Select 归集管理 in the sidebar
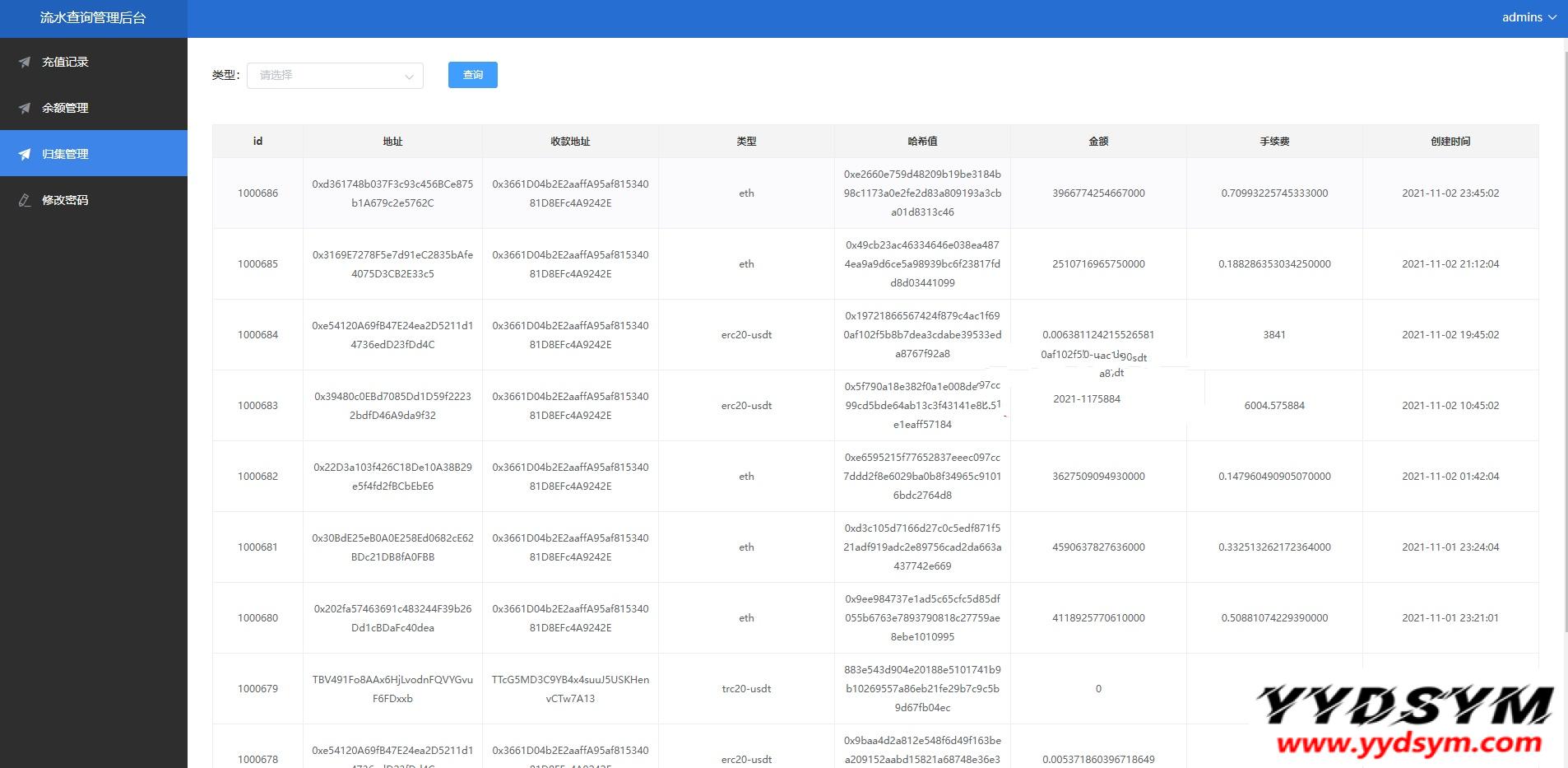The image size is (1568, 768). tap(65, 154)
